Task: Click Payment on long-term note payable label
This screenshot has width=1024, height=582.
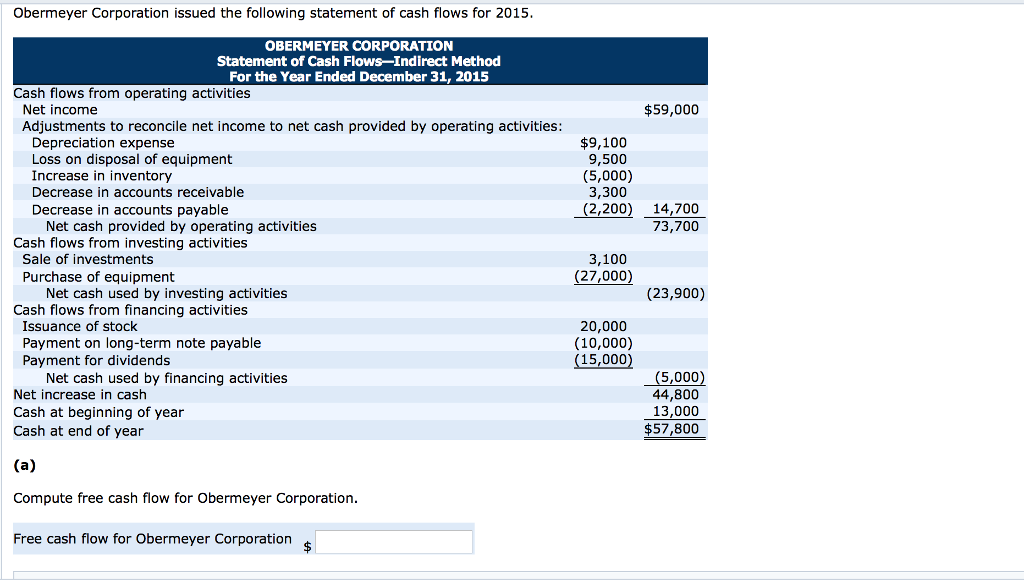Action: 142,343
